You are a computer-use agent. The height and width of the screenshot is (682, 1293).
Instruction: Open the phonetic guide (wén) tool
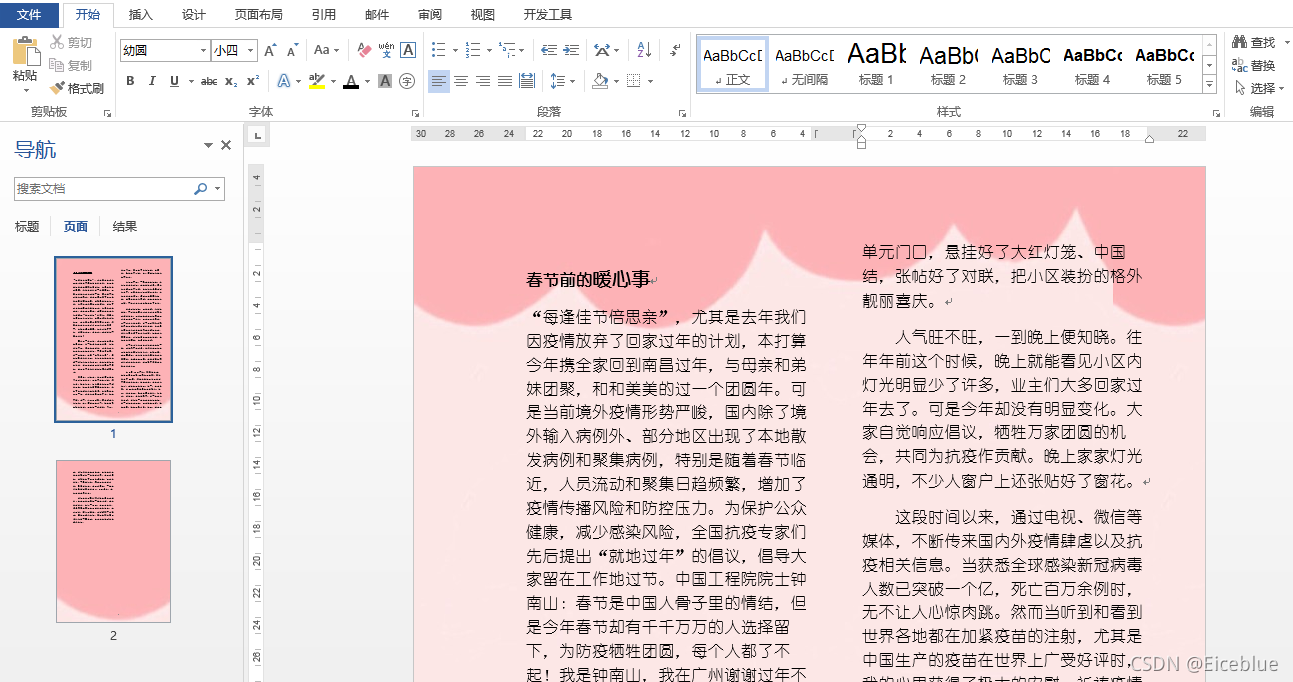click(x=386, y=50)
